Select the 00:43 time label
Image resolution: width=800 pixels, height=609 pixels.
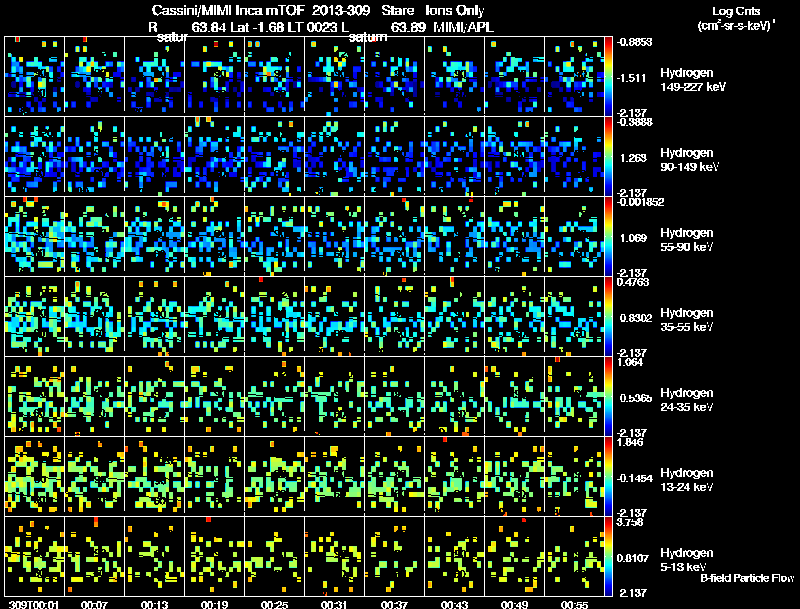454,604
